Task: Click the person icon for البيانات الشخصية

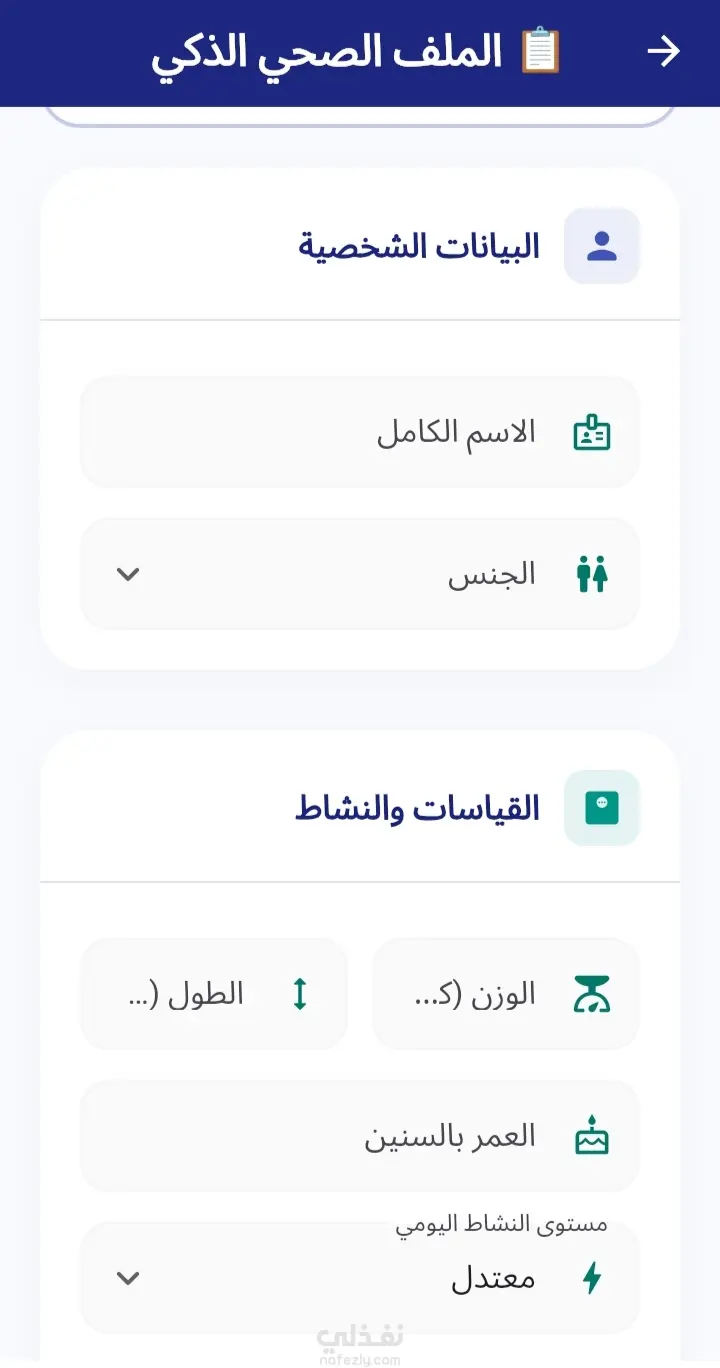Action: point(602,246)
